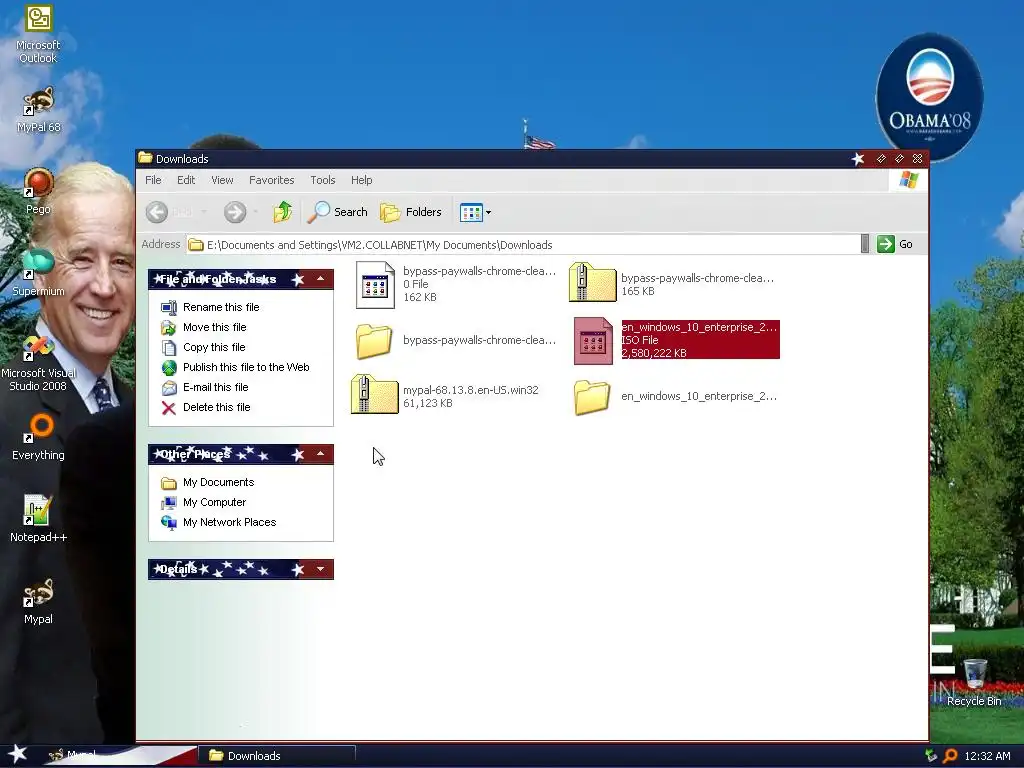Screen dimensions: 1024x768
Task: Select bypass-paywalls zip archive 165 KB
Action: [x=592, y=282]
